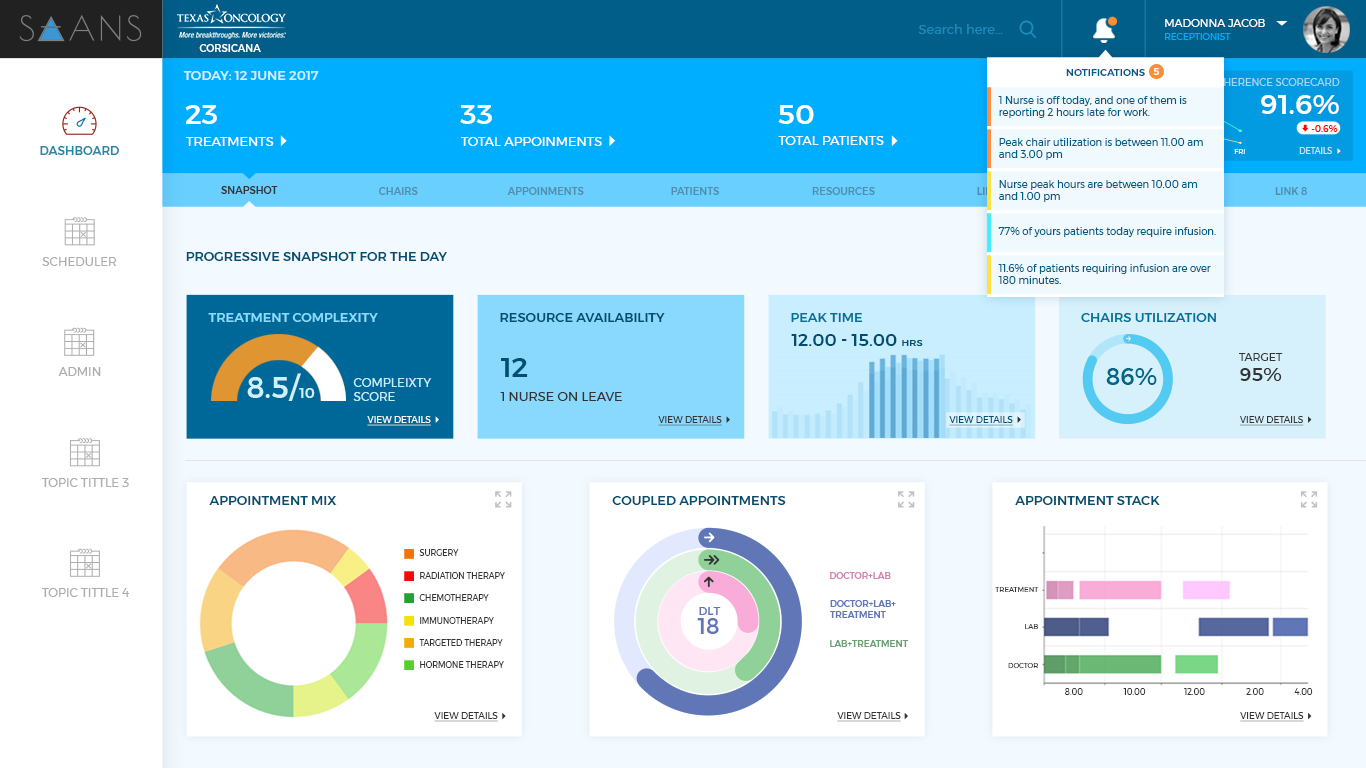This screenshot has height=768, width=1366.
Task: Open the Scheduler calendar icon
Action: (x=79, y=232)
